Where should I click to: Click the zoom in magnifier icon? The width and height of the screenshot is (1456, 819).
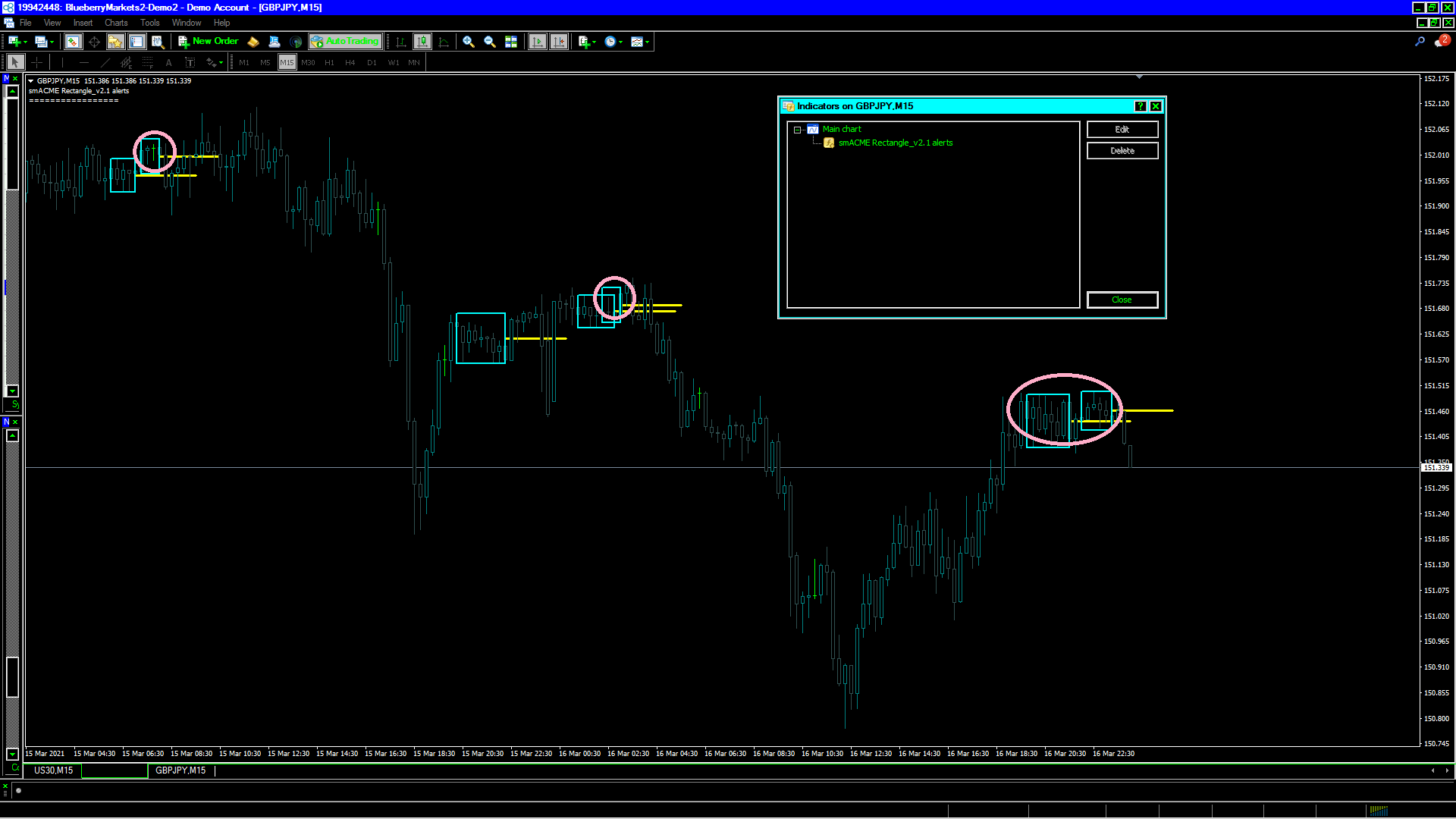click(469, 42)
